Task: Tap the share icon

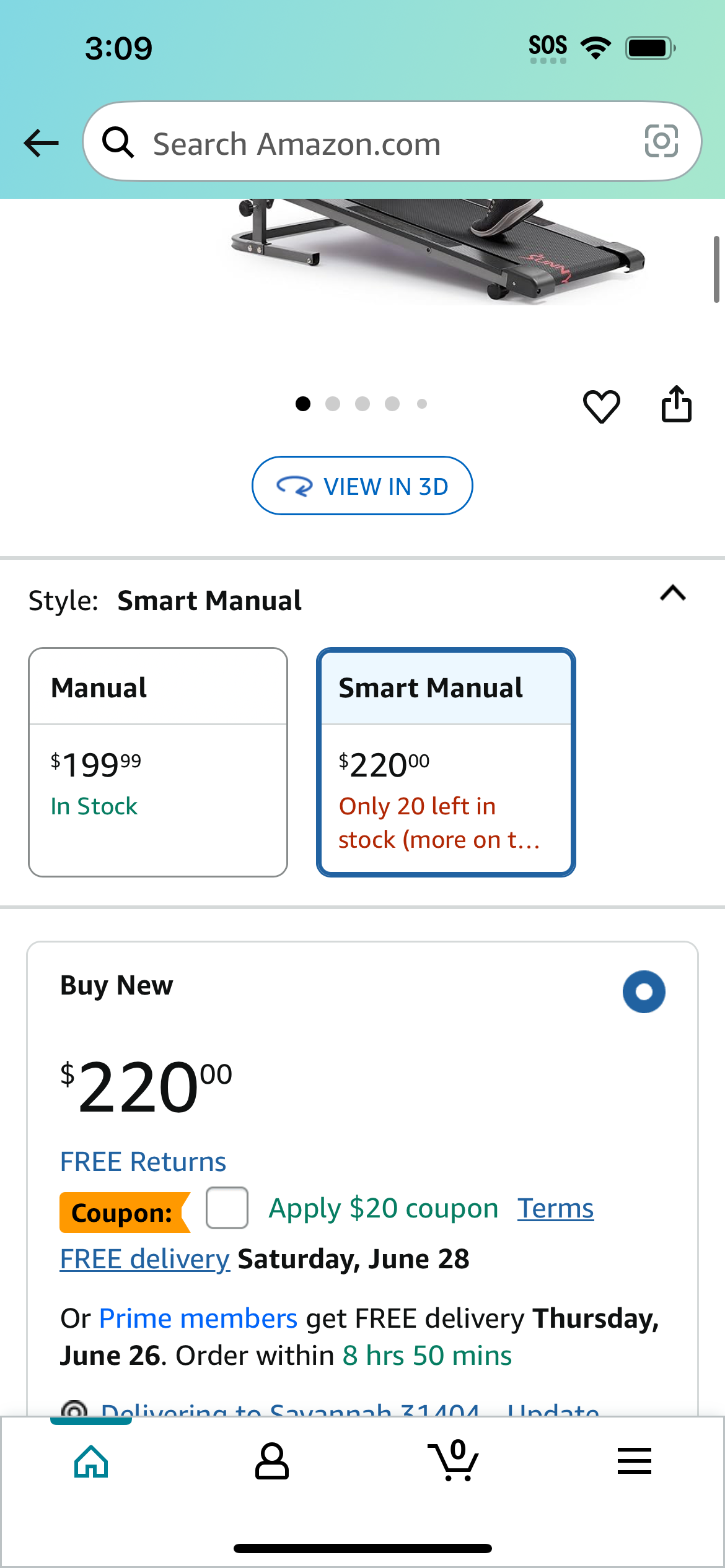Action: 676,404
